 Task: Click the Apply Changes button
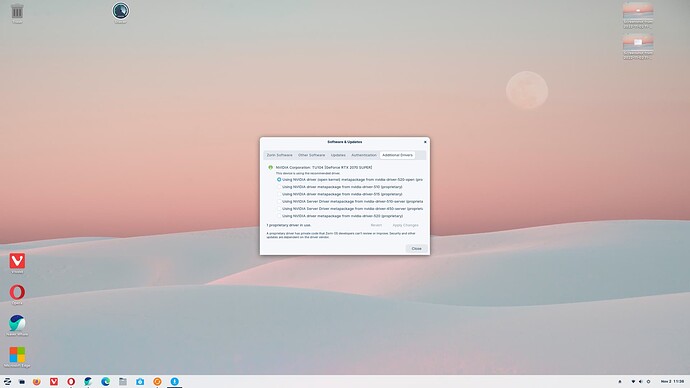pyautogui.click(x=405, y=225)
